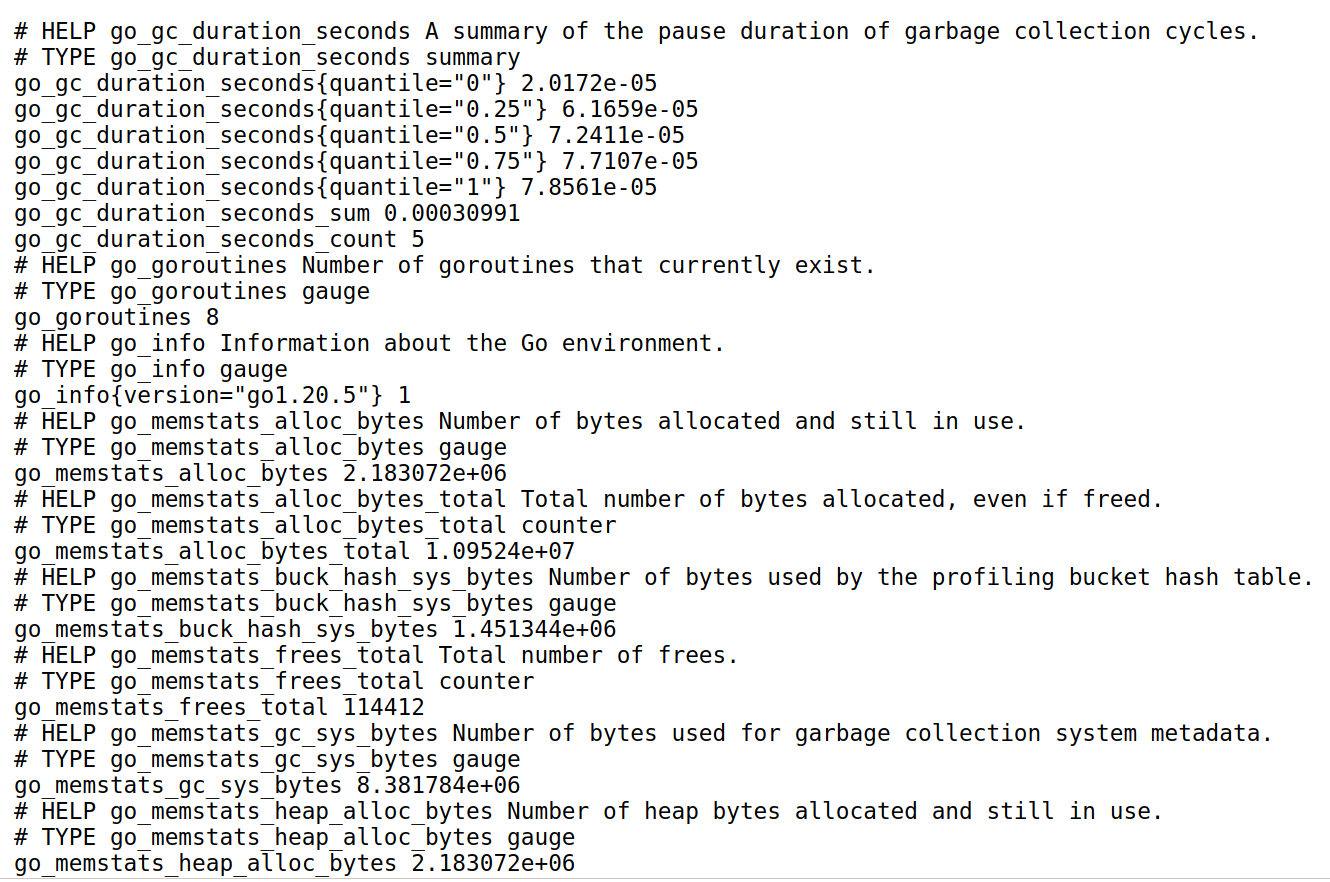Click the go_goroutines 8 metric line
Image resolution: width=1330 pixels, height=882 pixels.
(117, 318)
